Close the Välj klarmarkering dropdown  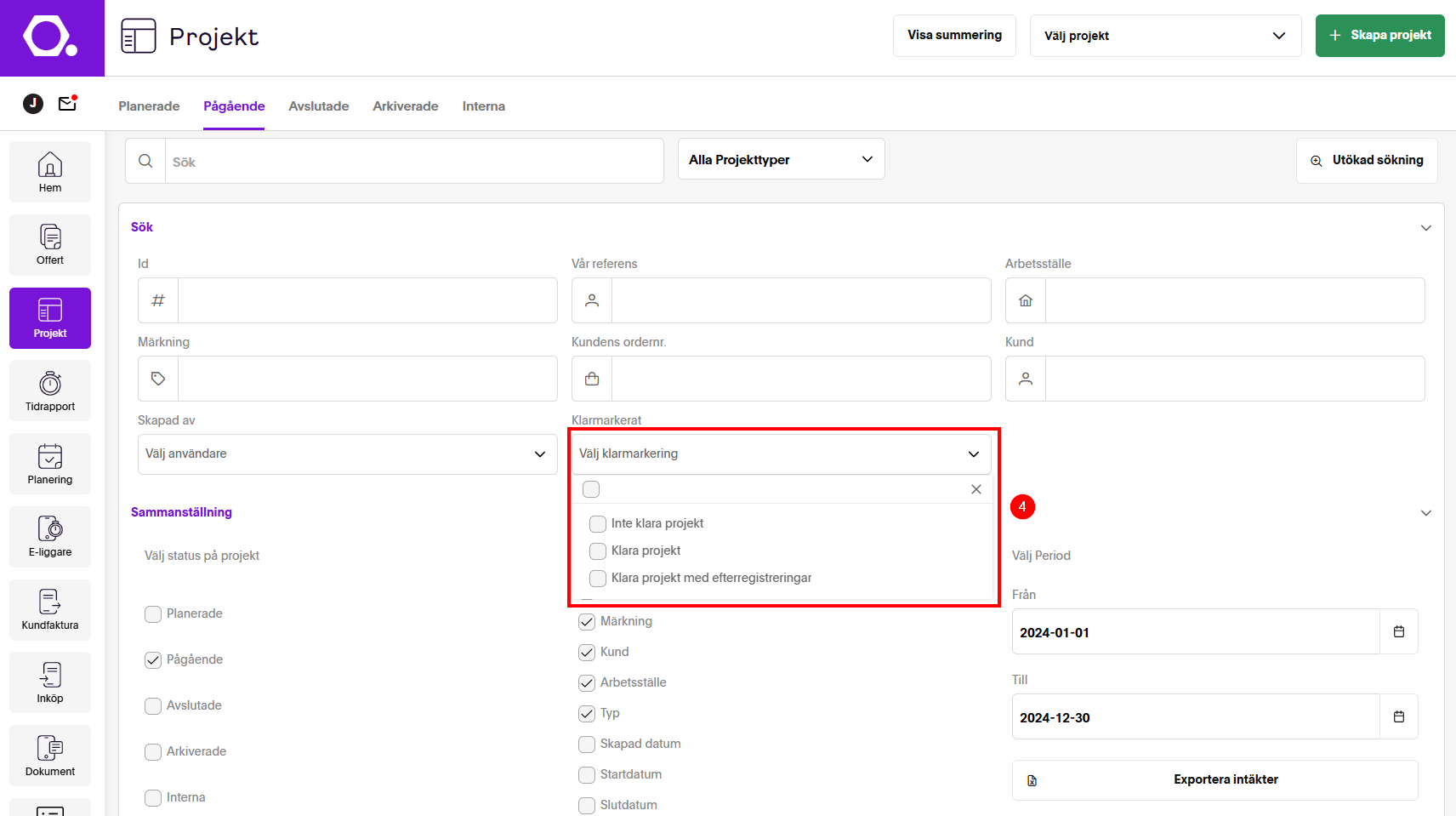pos(782,454)
